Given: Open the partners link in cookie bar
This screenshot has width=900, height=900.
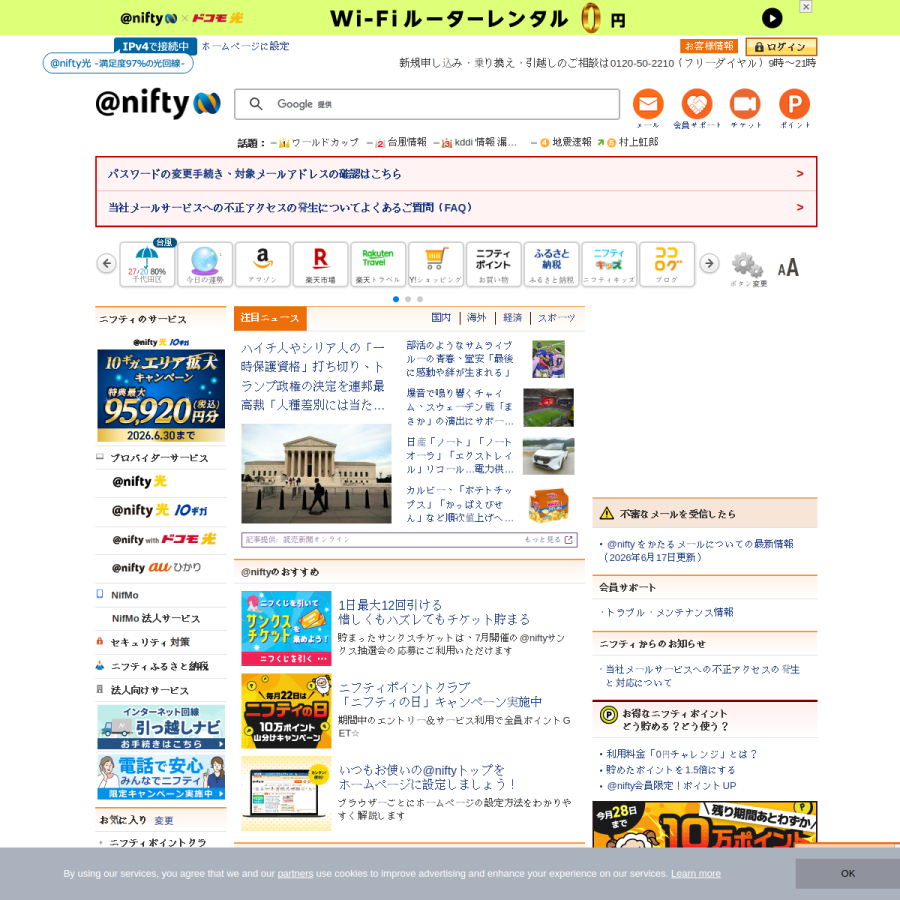Looking at the screenshot, I should [x=295, y=874].
